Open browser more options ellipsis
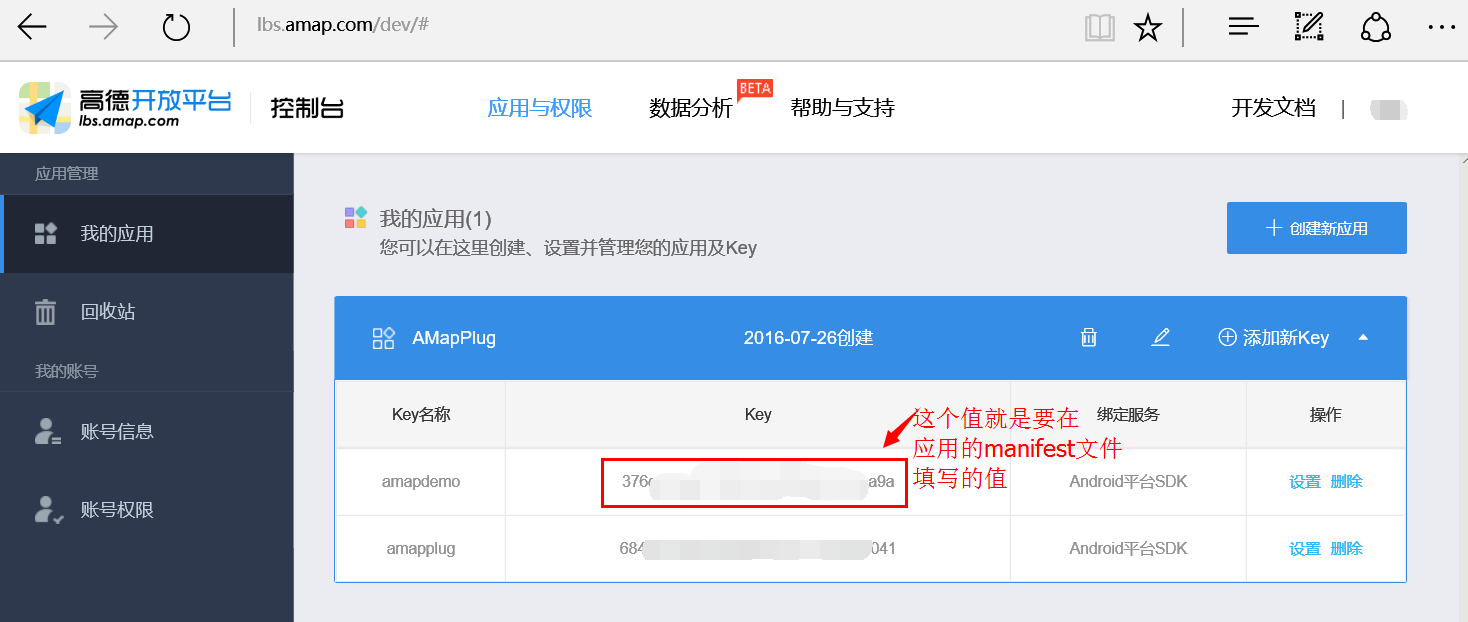This screenshot has width=1468, height=622. (1442, 27)
